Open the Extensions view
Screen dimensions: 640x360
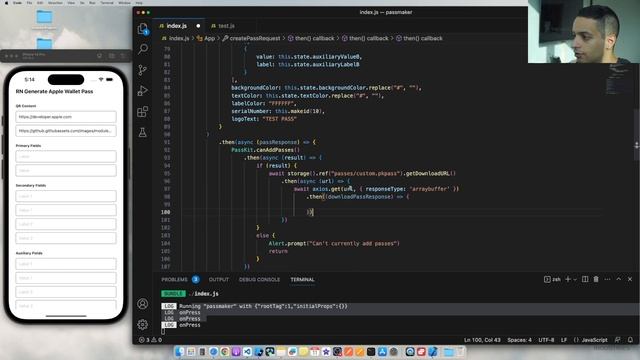142,111
